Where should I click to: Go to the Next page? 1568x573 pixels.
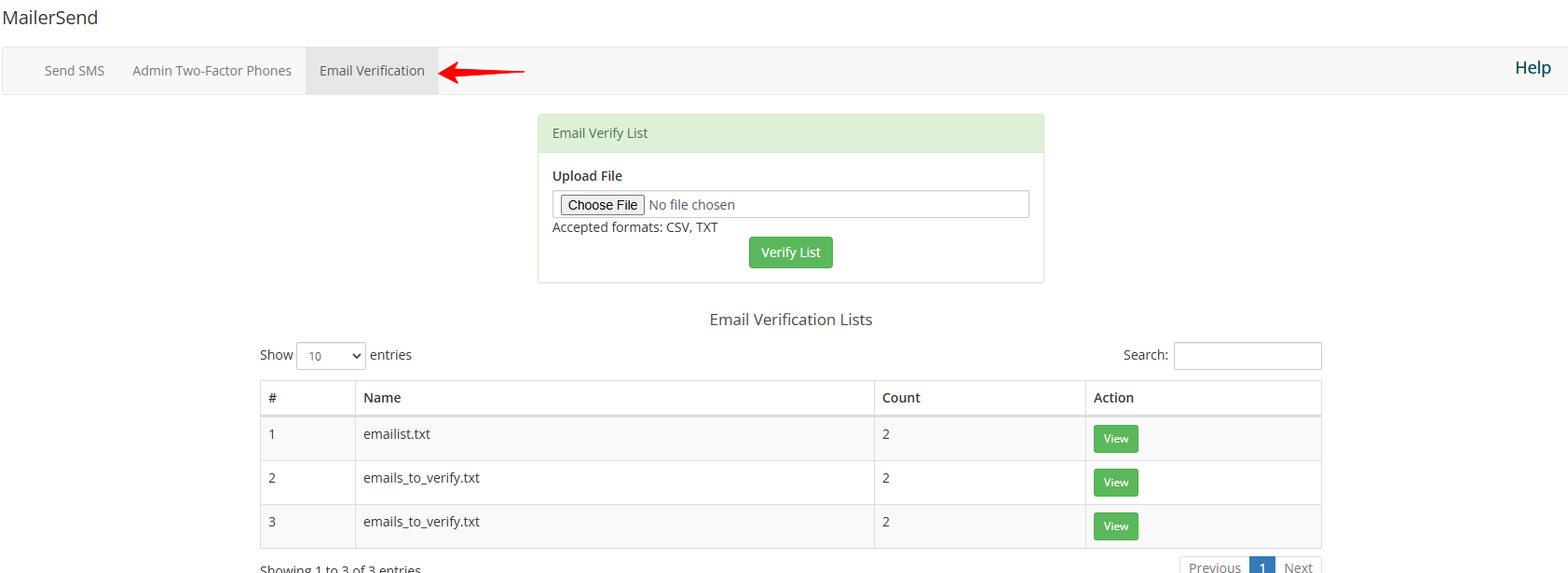(1298, 566)
